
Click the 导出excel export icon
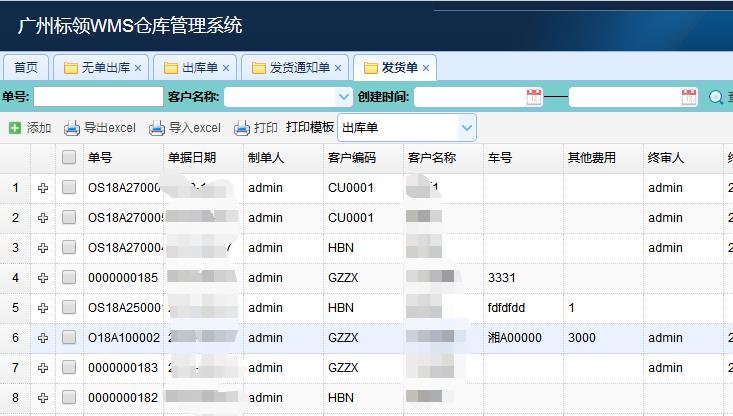click(72, 128)
